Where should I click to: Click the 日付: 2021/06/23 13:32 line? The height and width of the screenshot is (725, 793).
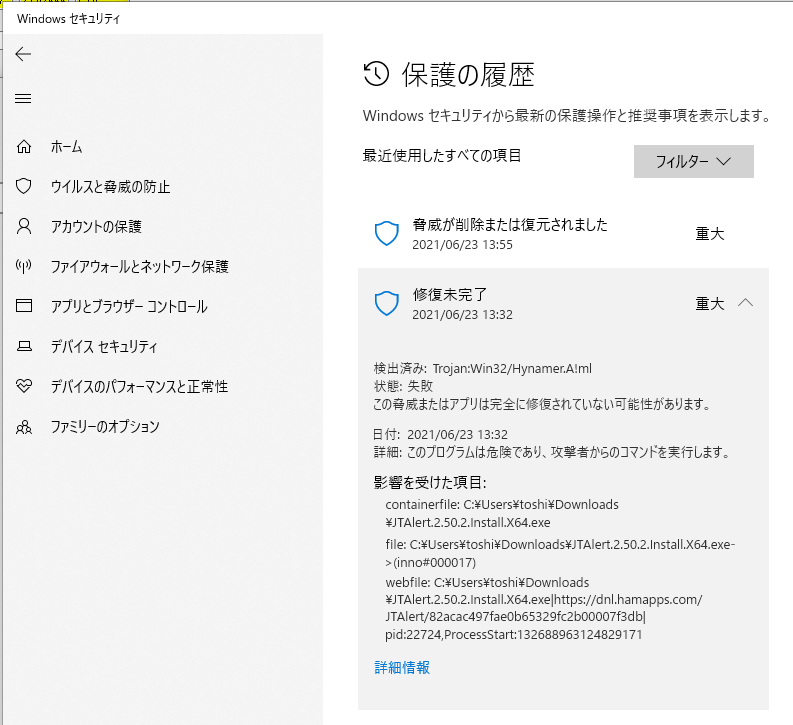point(440,434)
